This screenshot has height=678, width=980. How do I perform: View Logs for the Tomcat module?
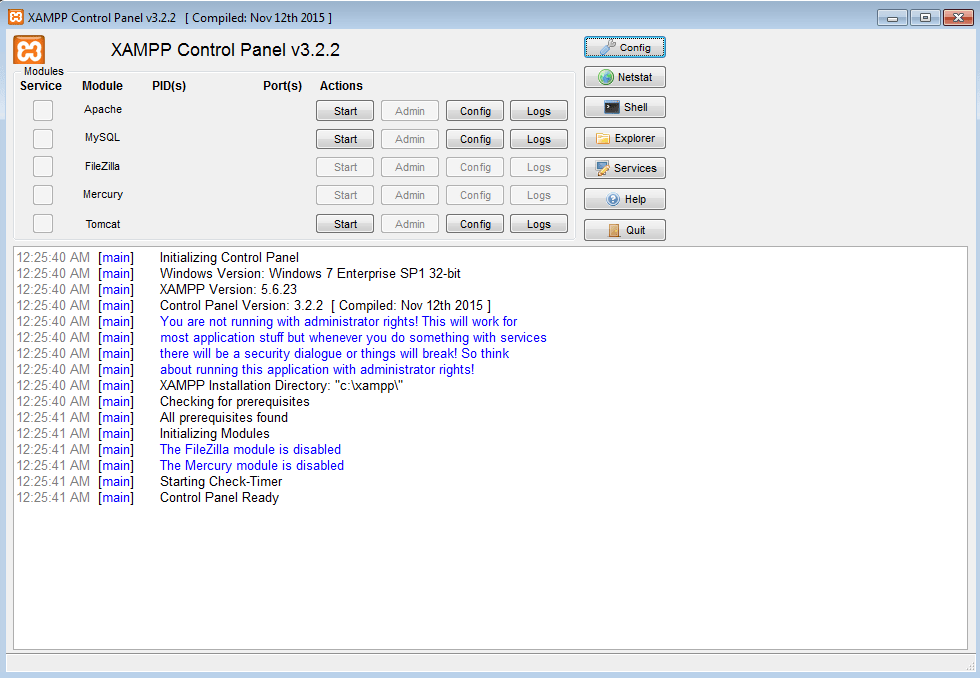coord(538,223)
